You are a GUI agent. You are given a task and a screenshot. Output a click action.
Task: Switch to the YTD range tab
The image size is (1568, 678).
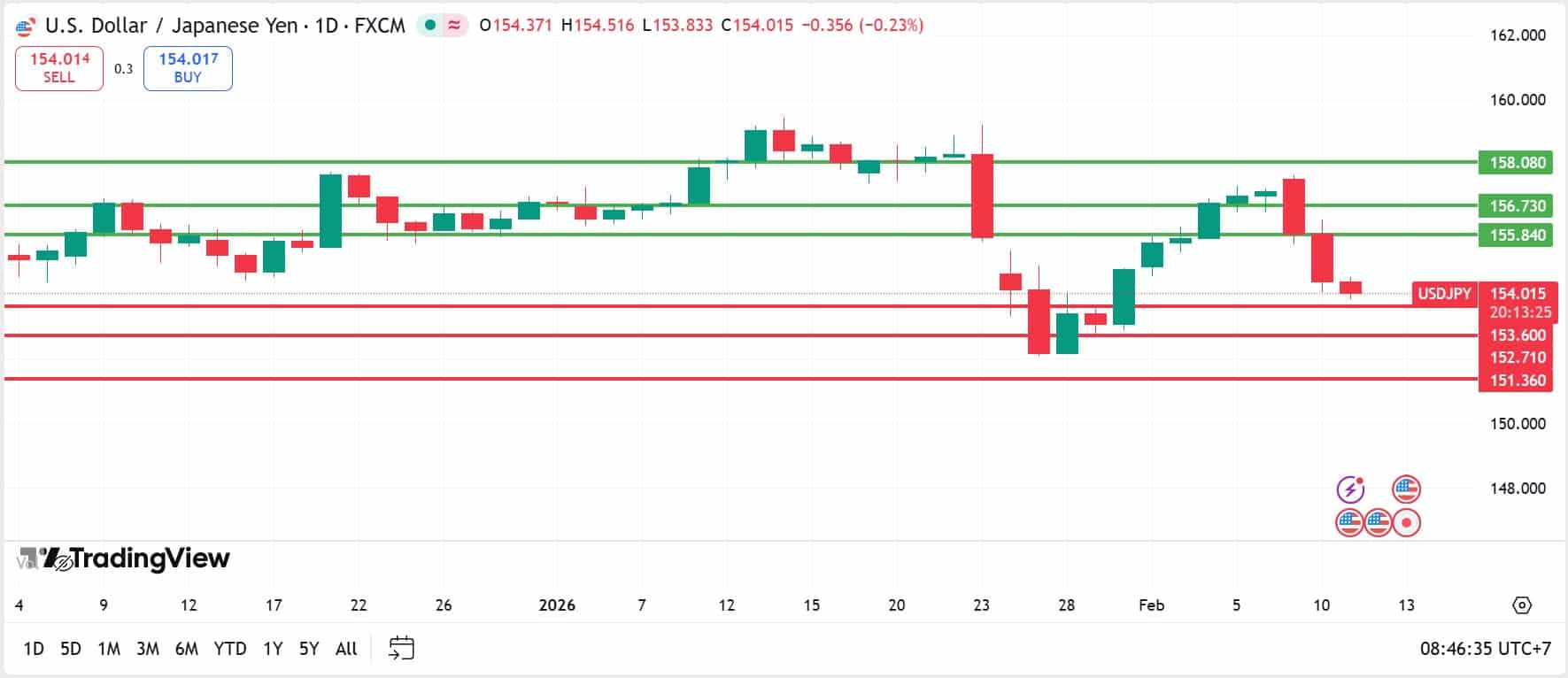[231, 648]
